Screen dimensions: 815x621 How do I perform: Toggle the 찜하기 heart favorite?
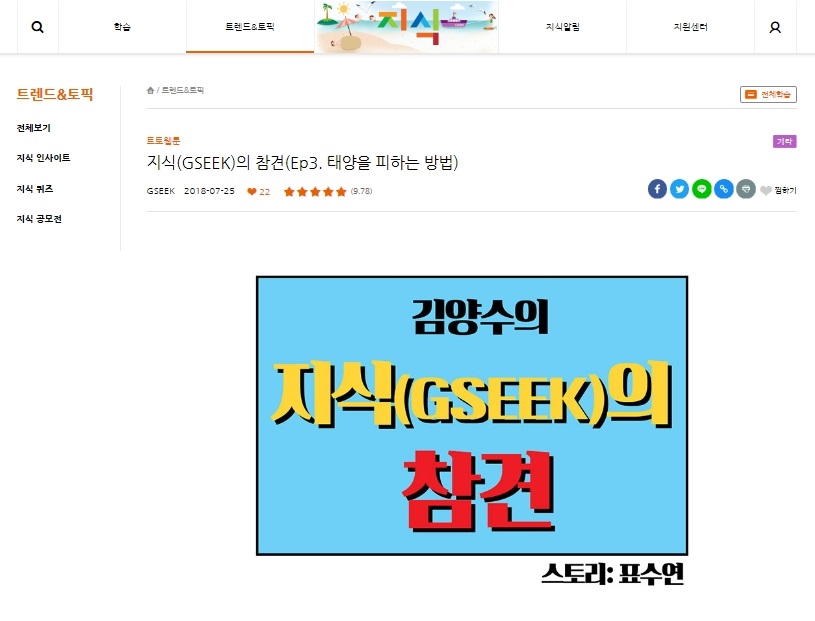[778, 191]
